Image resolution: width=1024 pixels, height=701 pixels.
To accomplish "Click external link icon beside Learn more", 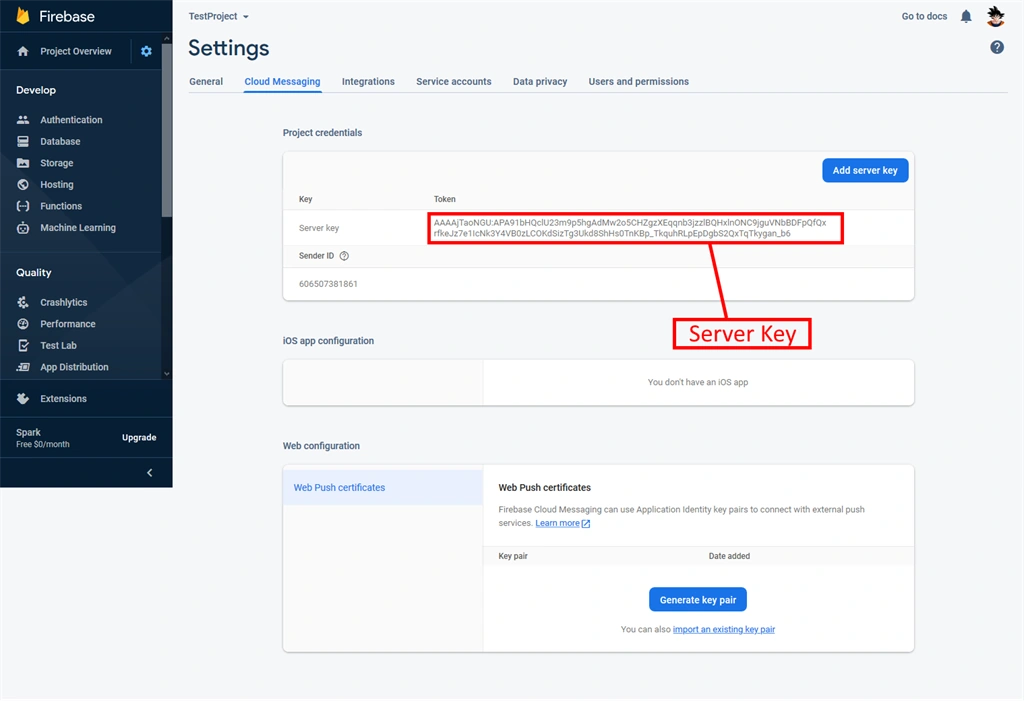I will click(586, 523).
